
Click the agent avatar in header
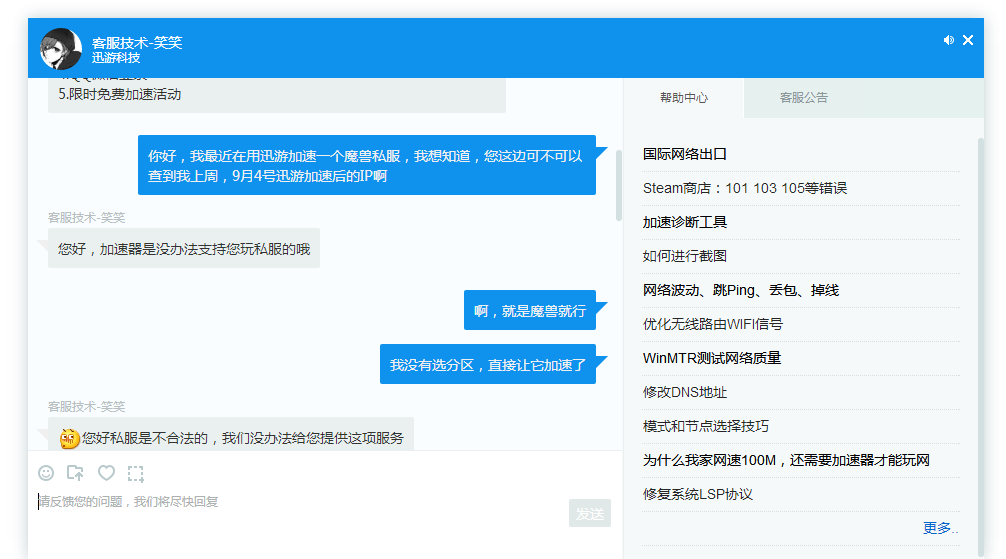[x=61, y=49]
